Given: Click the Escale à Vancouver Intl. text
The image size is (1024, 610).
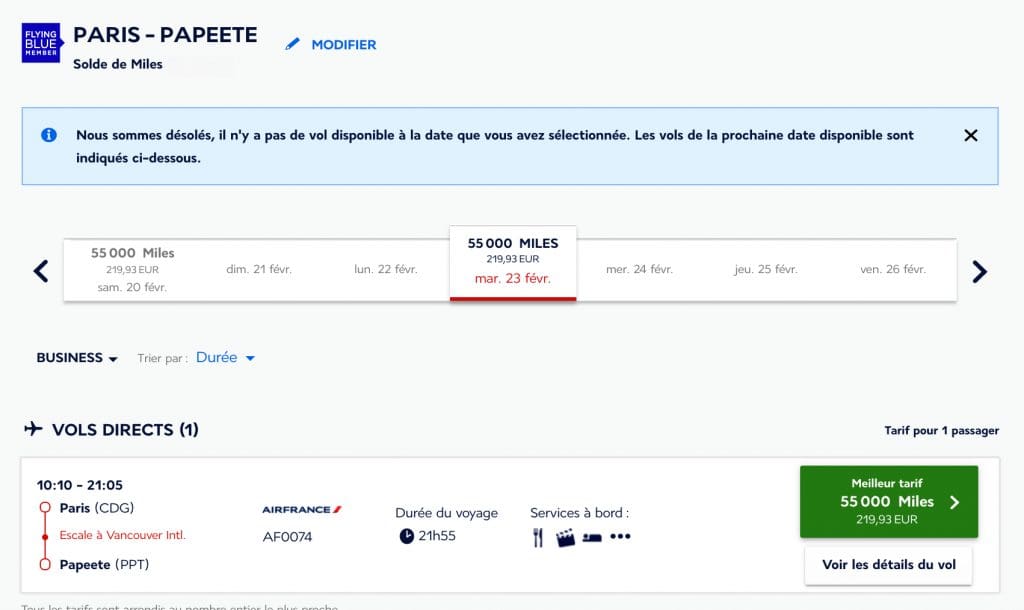Looking at the screenshot, I should tap(122, 535).
